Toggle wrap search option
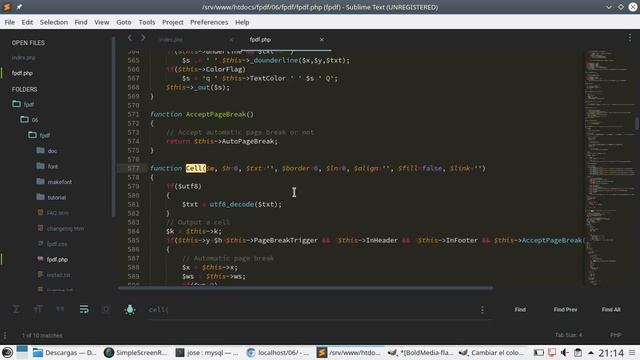Screen dimensions: 640x360 coord(84,309)
